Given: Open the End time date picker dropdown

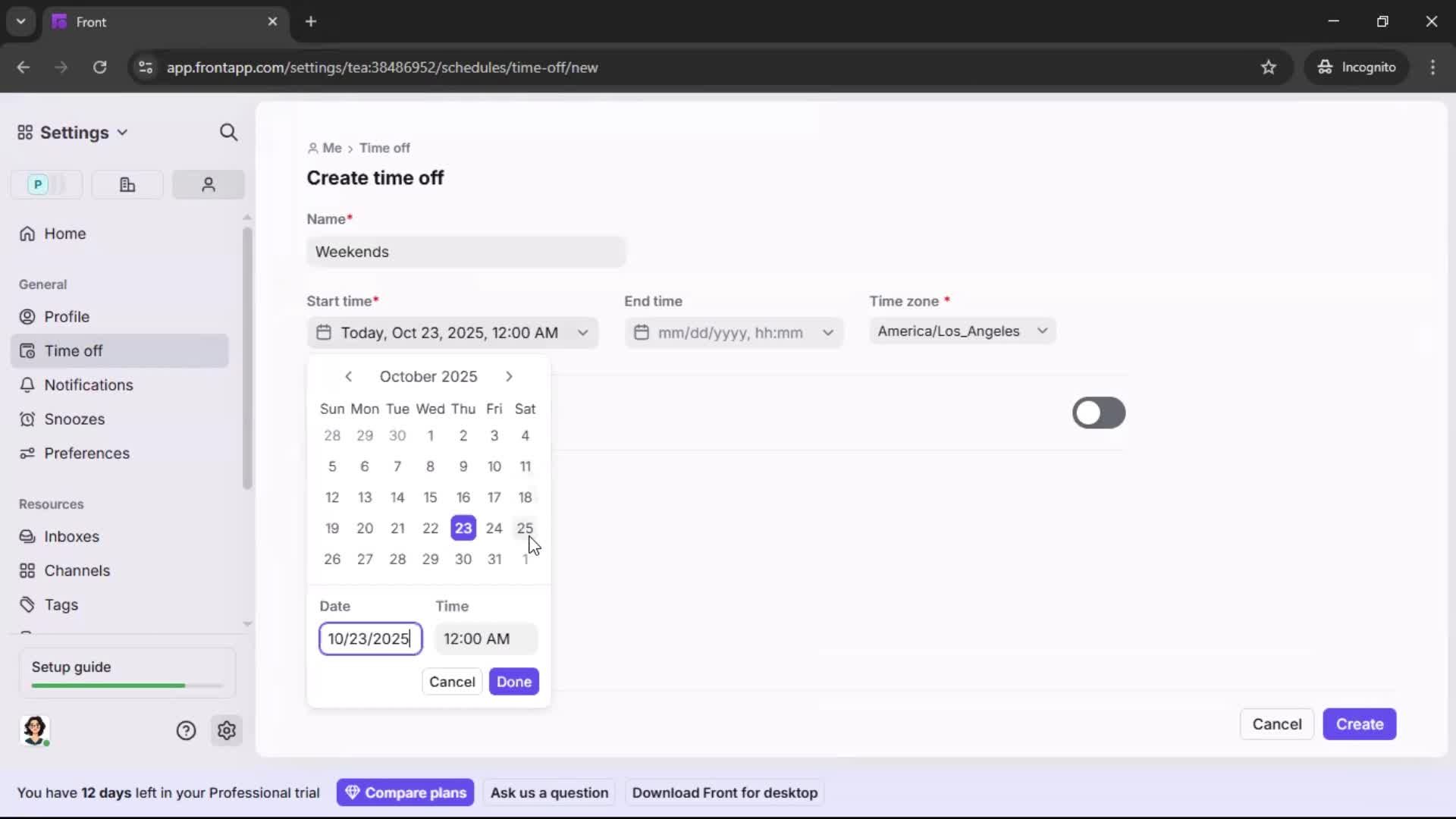Looking at the screenshot, I should 828,332.
